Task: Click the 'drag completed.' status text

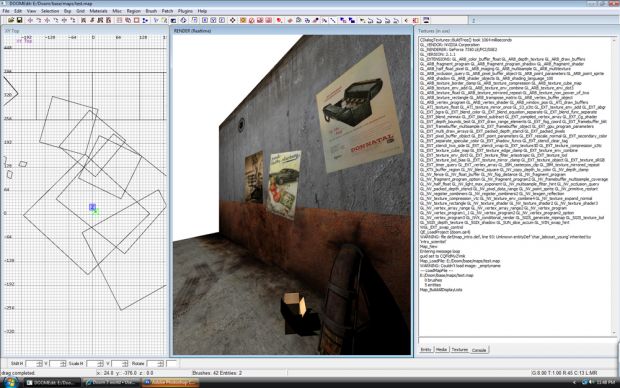Action: coord(18,373)
